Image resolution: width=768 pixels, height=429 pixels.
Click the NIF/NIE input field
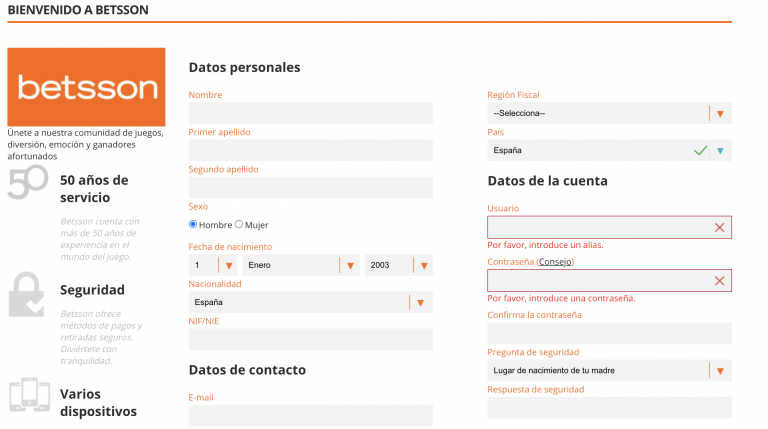310,339
